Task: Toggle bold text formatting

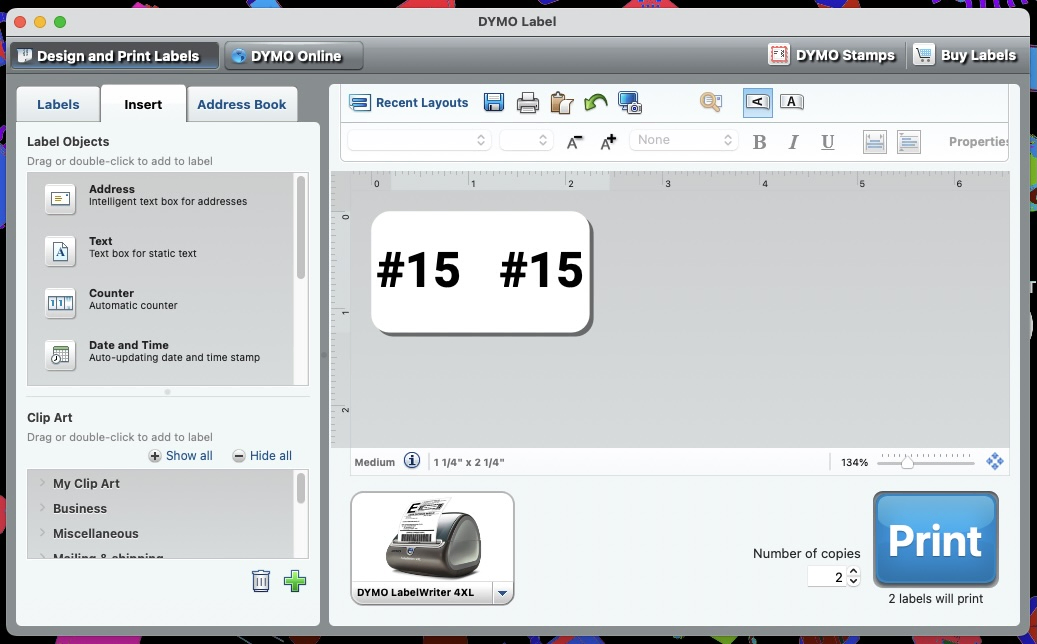Action: coord(760,142)
